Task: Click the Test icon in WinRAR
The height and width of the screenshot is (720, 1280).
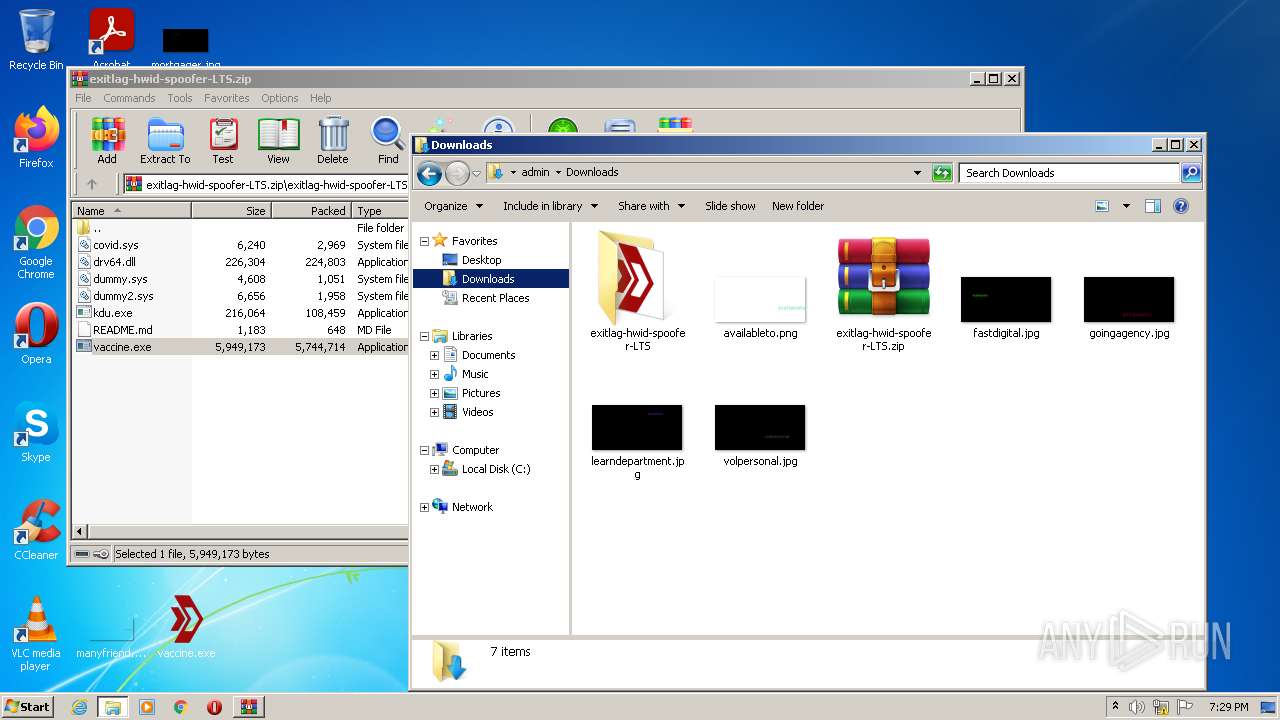Action: click(223, 140)
